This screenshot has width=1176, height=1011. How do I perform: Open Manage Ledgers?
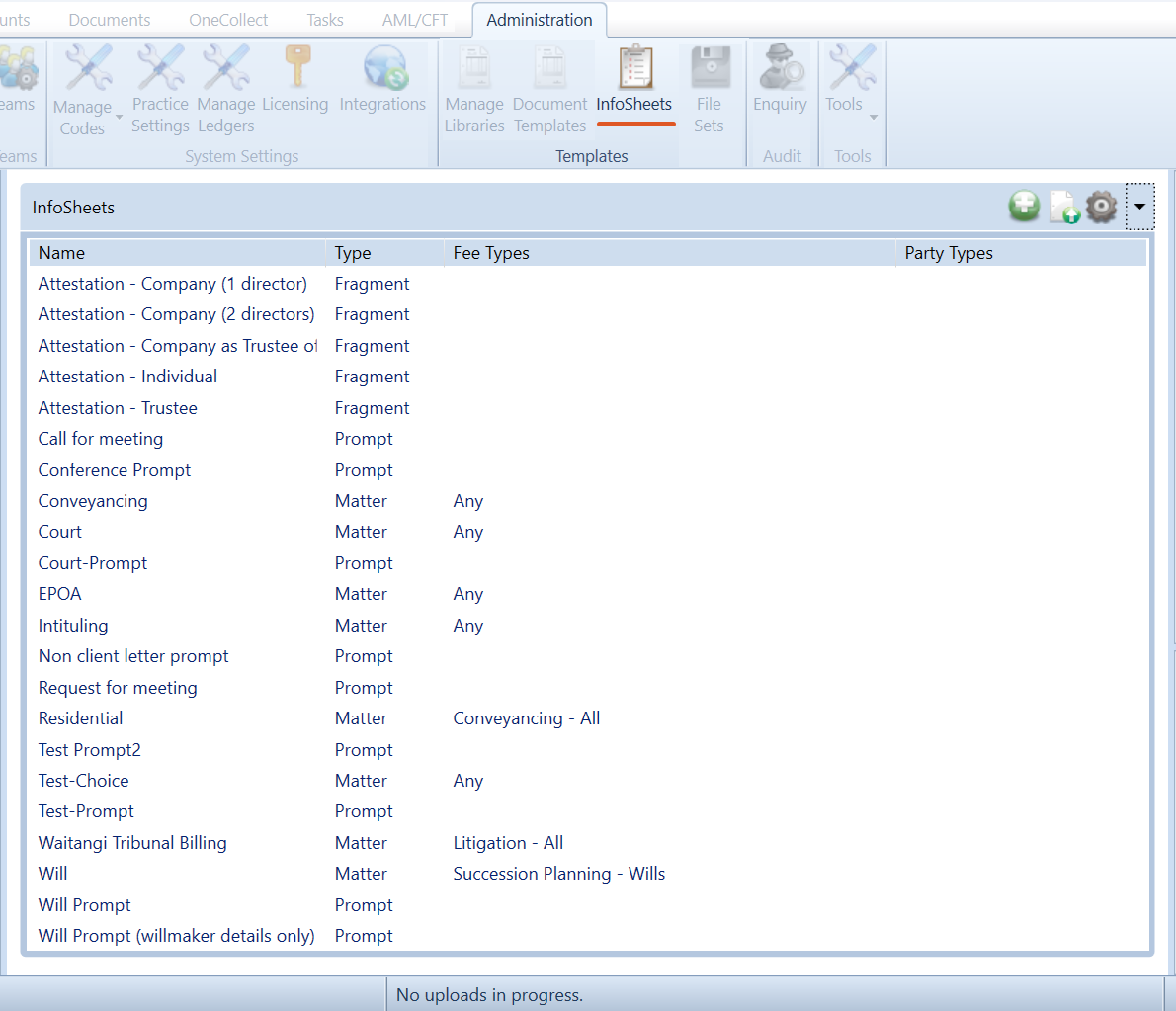click(225, 90)
